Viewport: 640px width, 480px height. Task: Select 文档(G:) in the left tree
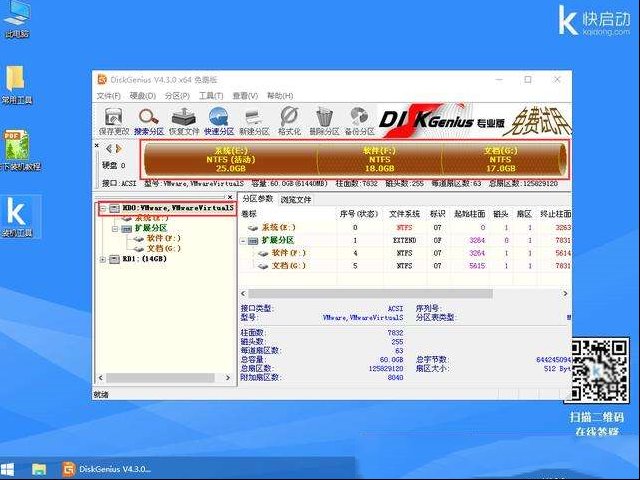tap(164, 249)
